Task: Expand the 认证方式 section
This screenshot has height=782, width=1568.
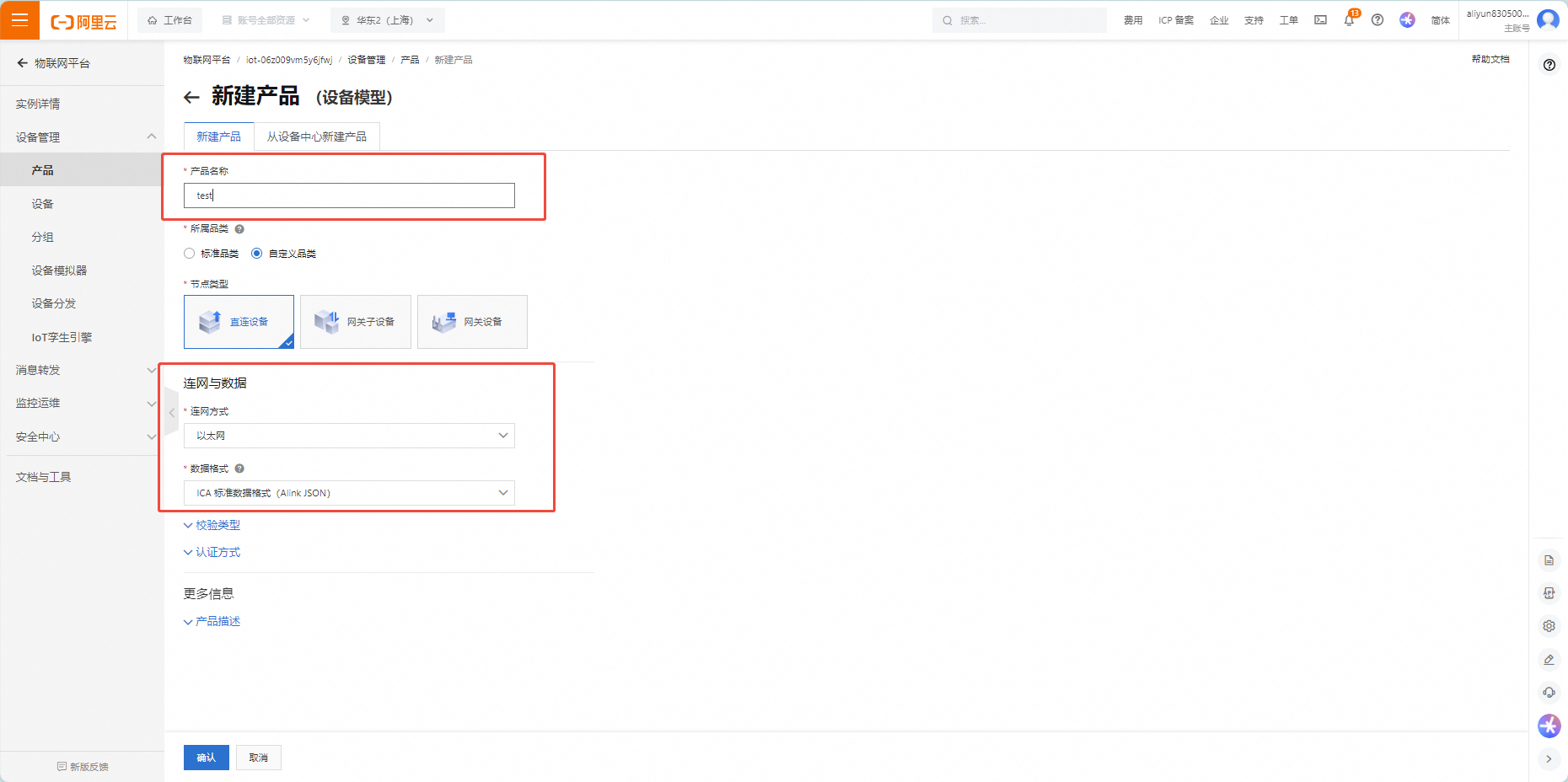Action: [x=212, y=553]
